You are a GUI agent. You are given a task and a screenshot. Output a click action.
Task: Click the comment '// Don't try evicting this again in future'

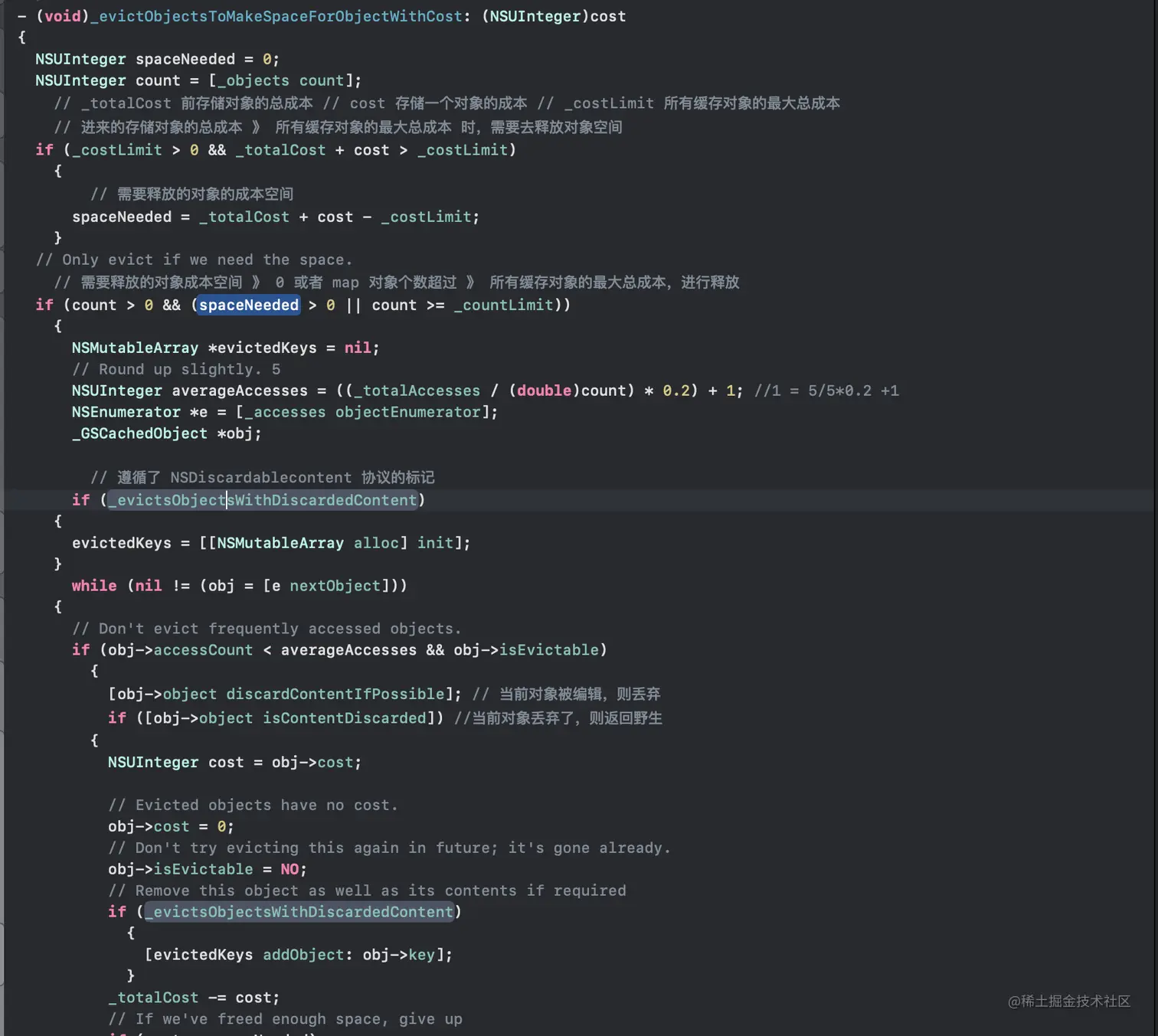389,848
